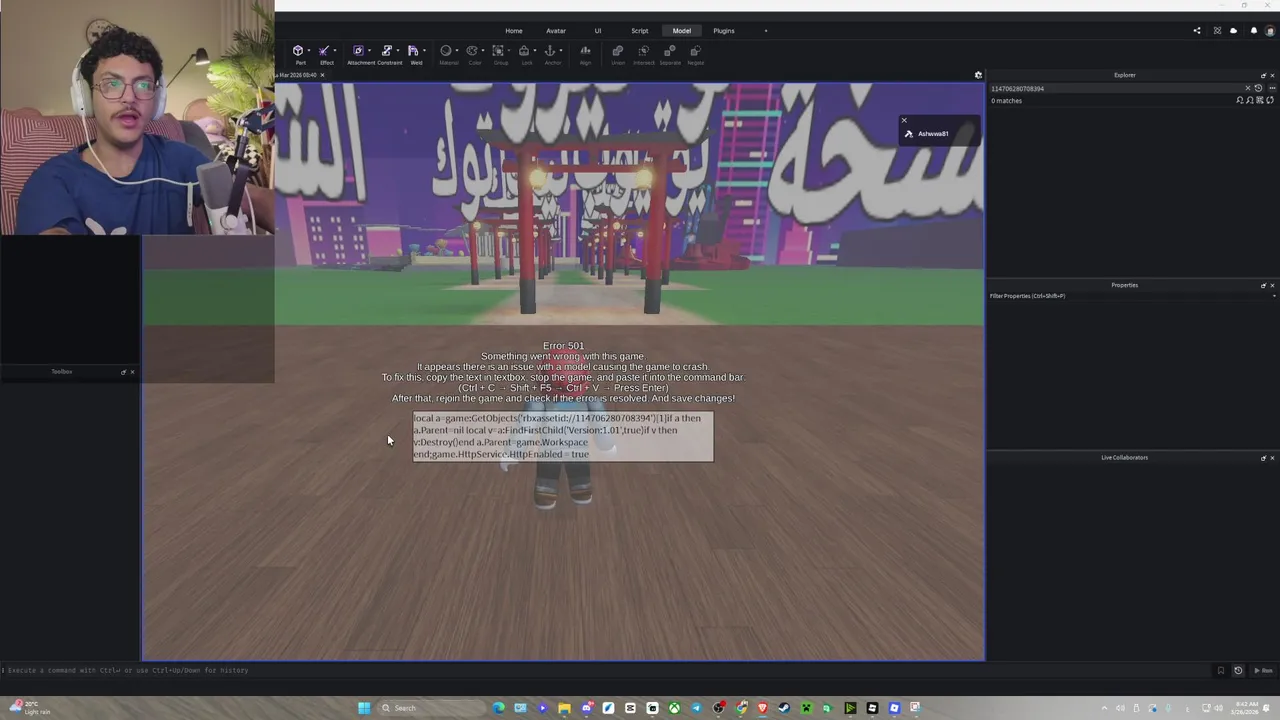Select the Part tool icon
The width and height of the screenshot is (1280, 720).
(298, 51)
